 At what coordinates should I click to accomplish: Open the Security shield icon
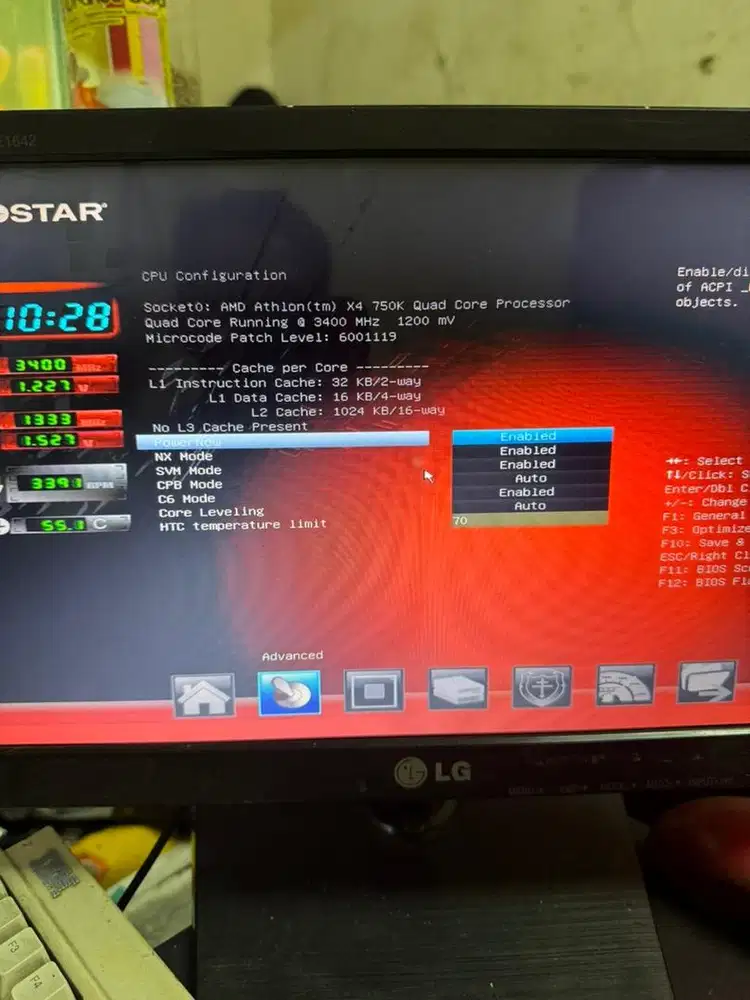coord(542,686)
